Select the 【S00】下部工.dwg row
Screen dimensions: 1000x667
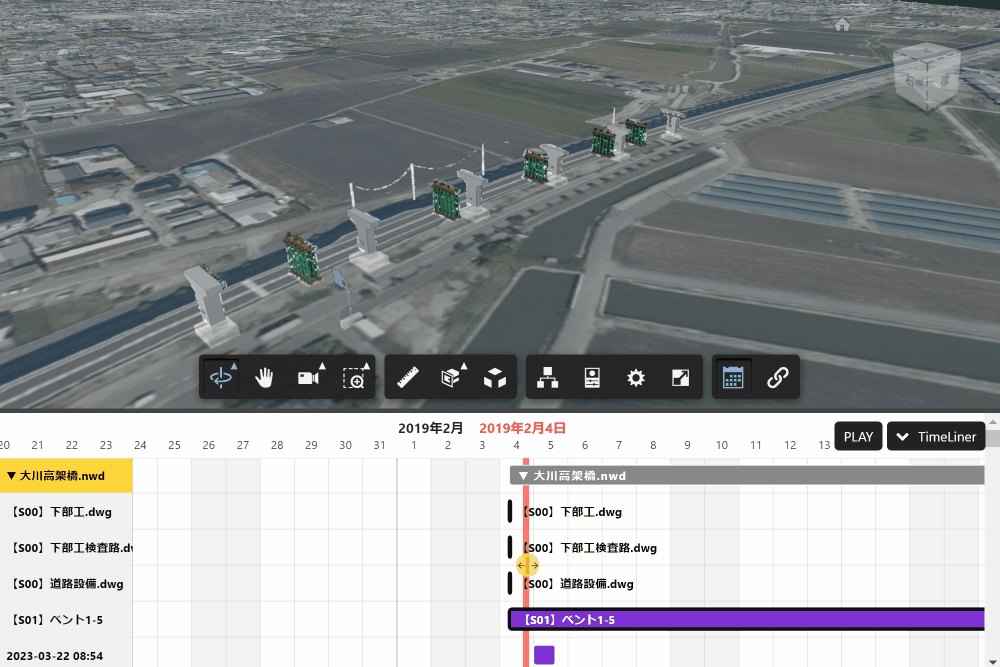[x=62, y=512]
